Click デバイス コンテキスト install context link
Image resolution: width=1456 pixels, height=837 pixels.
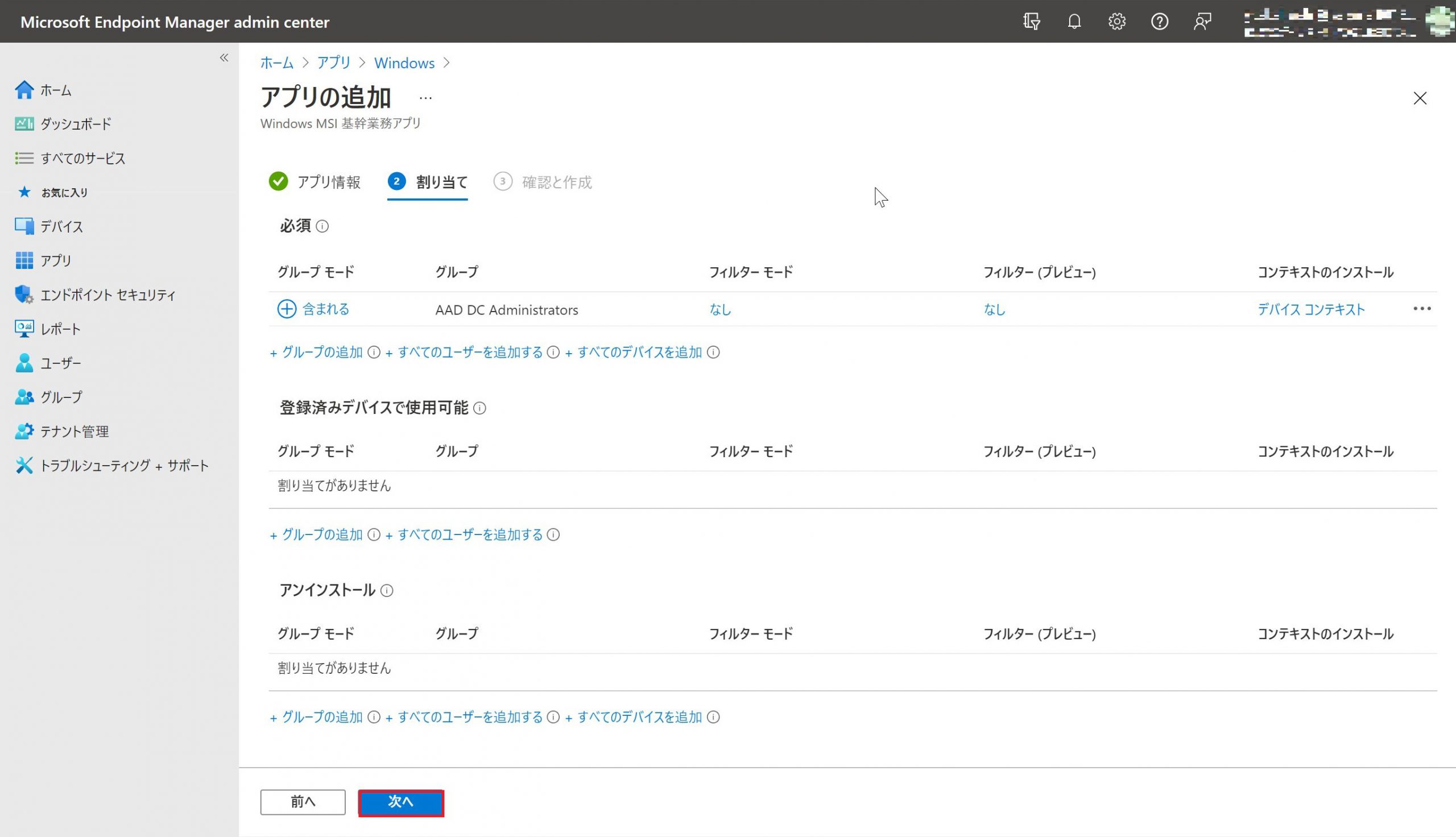(x=1310, y=309)
